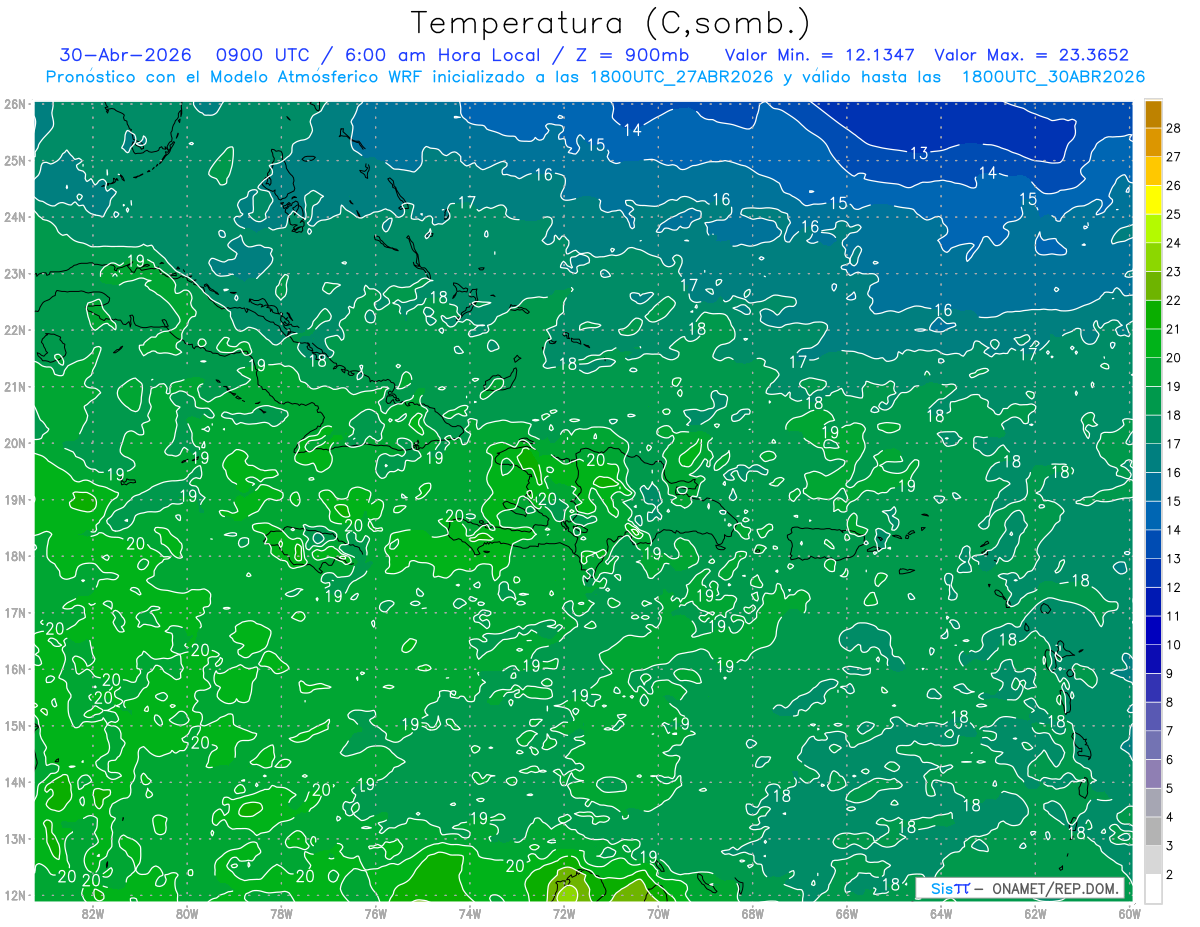
Task: Choose the dark blue legend swatch between 11 and 12
Action: (x=1153, y=601)
